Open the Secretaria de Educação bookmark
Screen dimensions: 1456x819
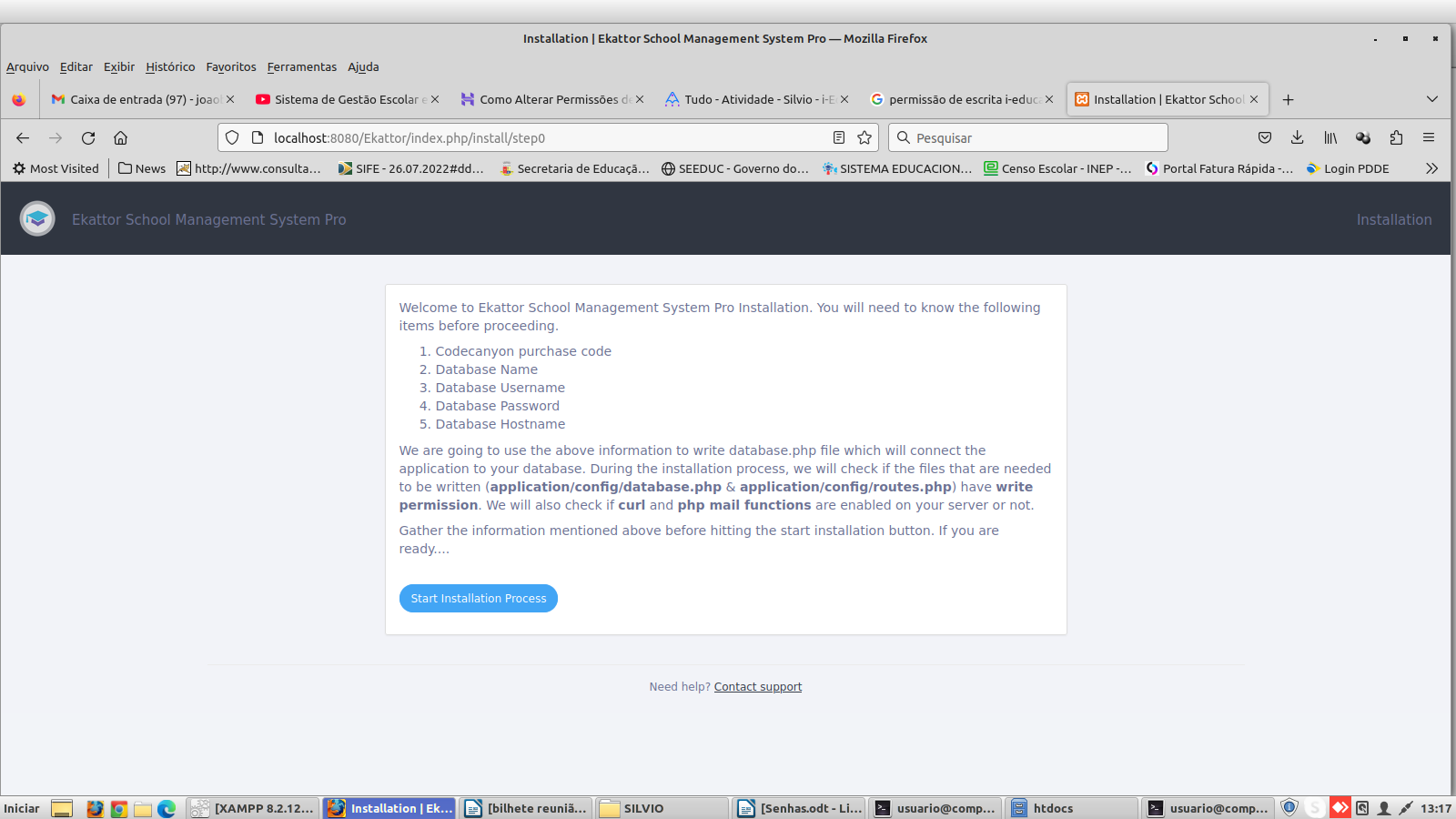pyautogui.click(x=574, y=168)
